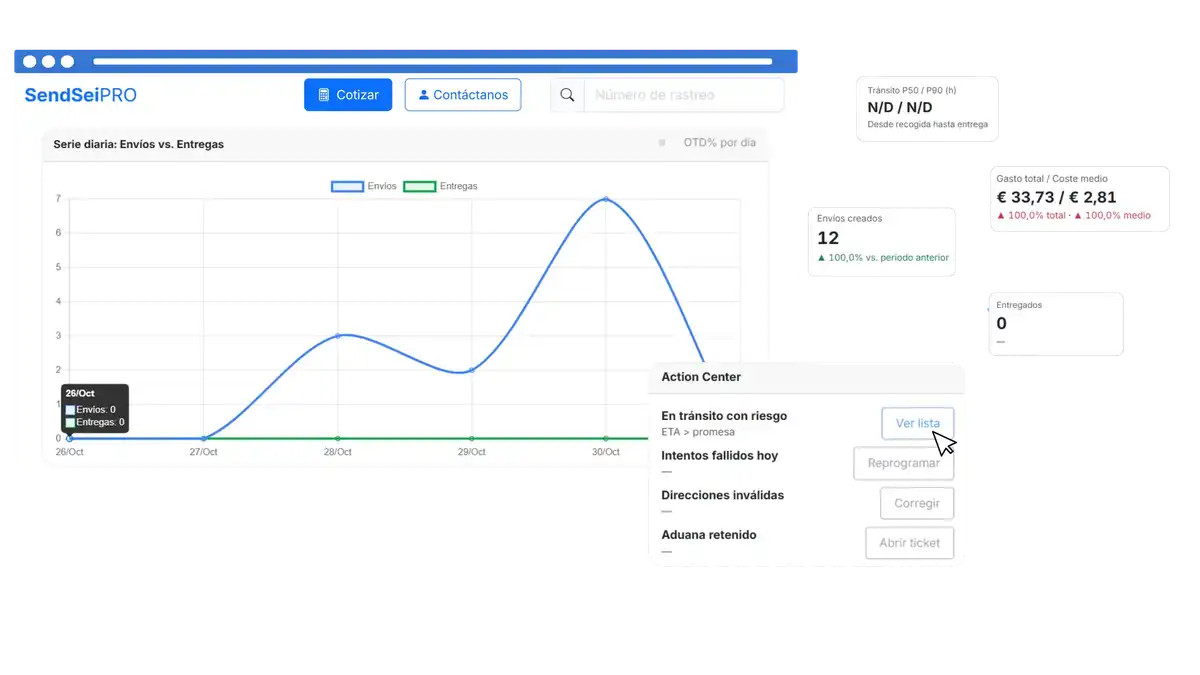The height and width of the screenshot is (675, 1200).
Task: Toggle the Entregas series in the legend
Action: click(440, 186)
